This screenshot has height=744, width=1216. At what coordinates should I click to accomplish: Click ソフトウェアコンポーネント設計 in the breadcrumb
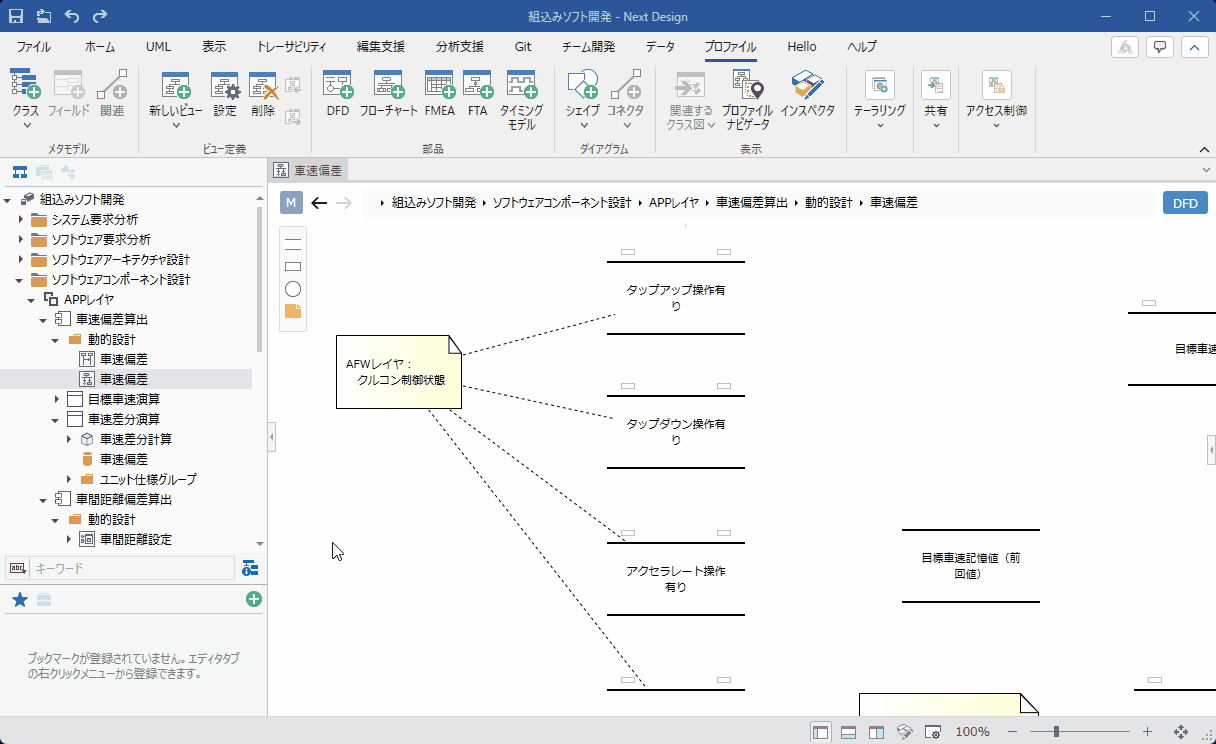562,203
